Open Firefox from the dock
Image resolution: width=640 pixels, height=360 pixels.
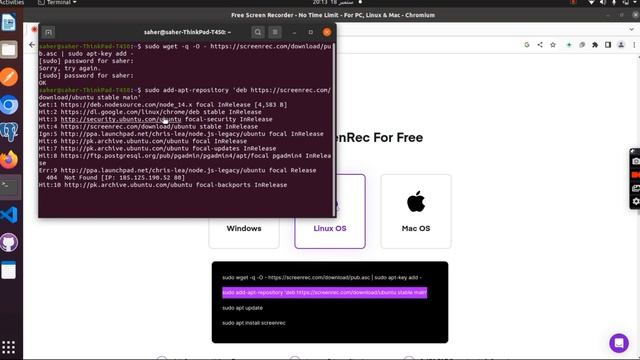coord(9,160)
